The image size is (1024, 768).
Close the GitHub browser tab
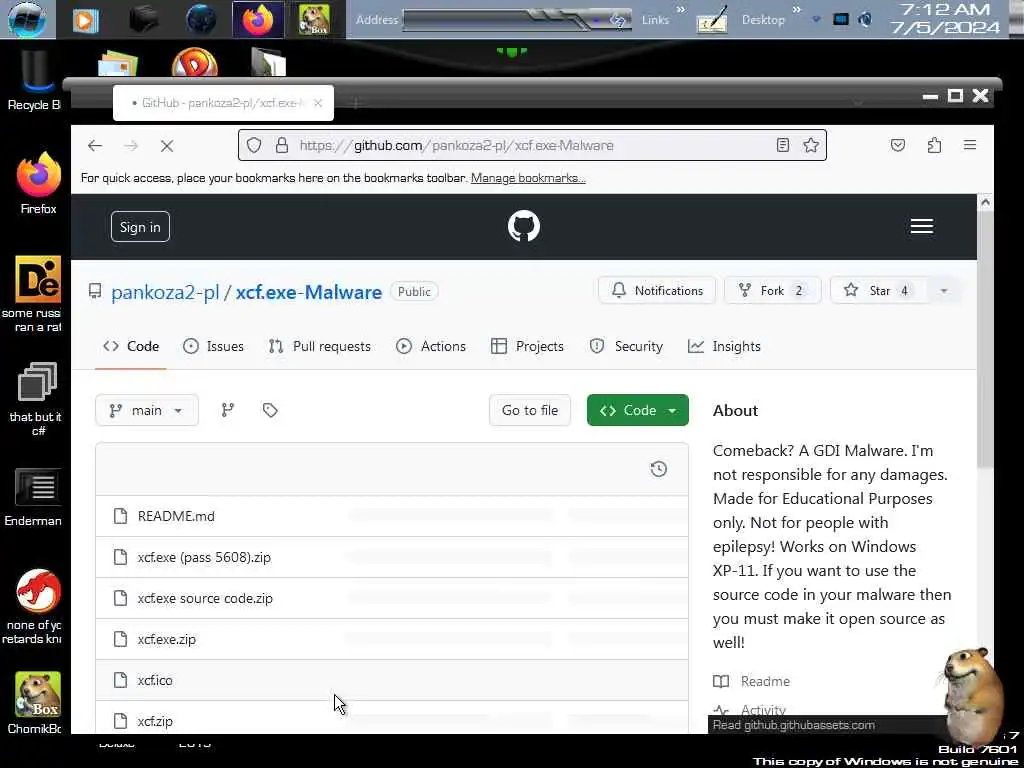tap(317, 103)
